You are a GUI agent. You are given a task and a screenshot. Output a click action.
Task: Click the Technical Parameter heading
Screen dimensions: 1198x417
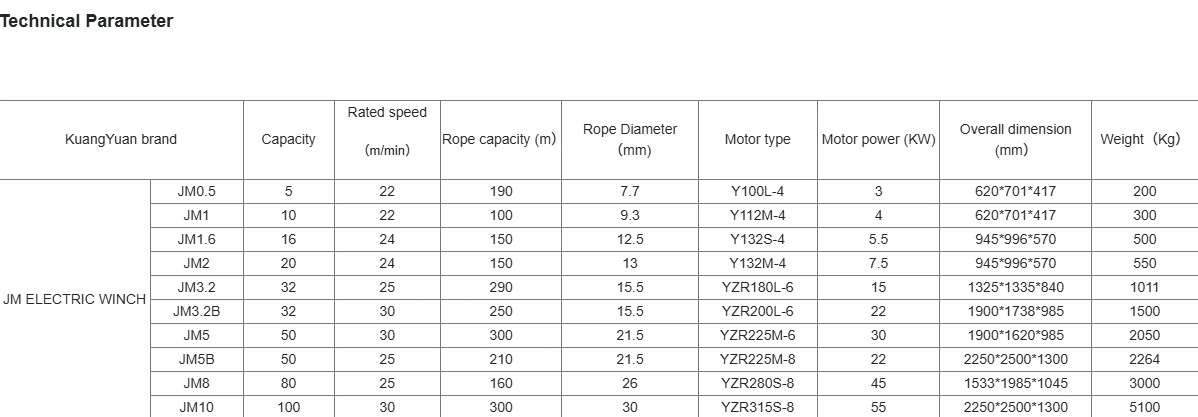pos(87,21)
